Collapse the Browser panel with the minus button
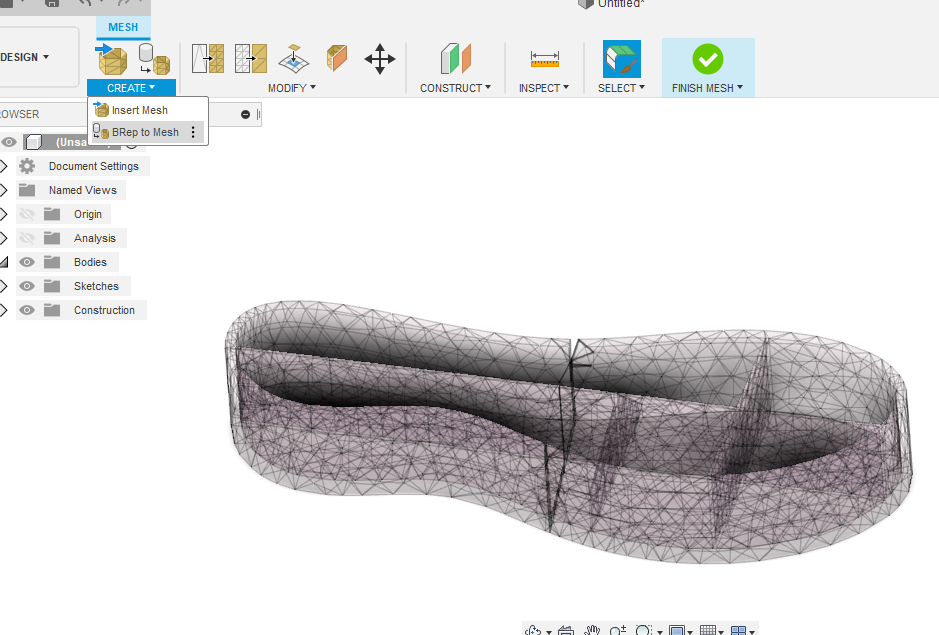Screen dimensions: 939x635 pyautogui.click(x=246, y=114)
